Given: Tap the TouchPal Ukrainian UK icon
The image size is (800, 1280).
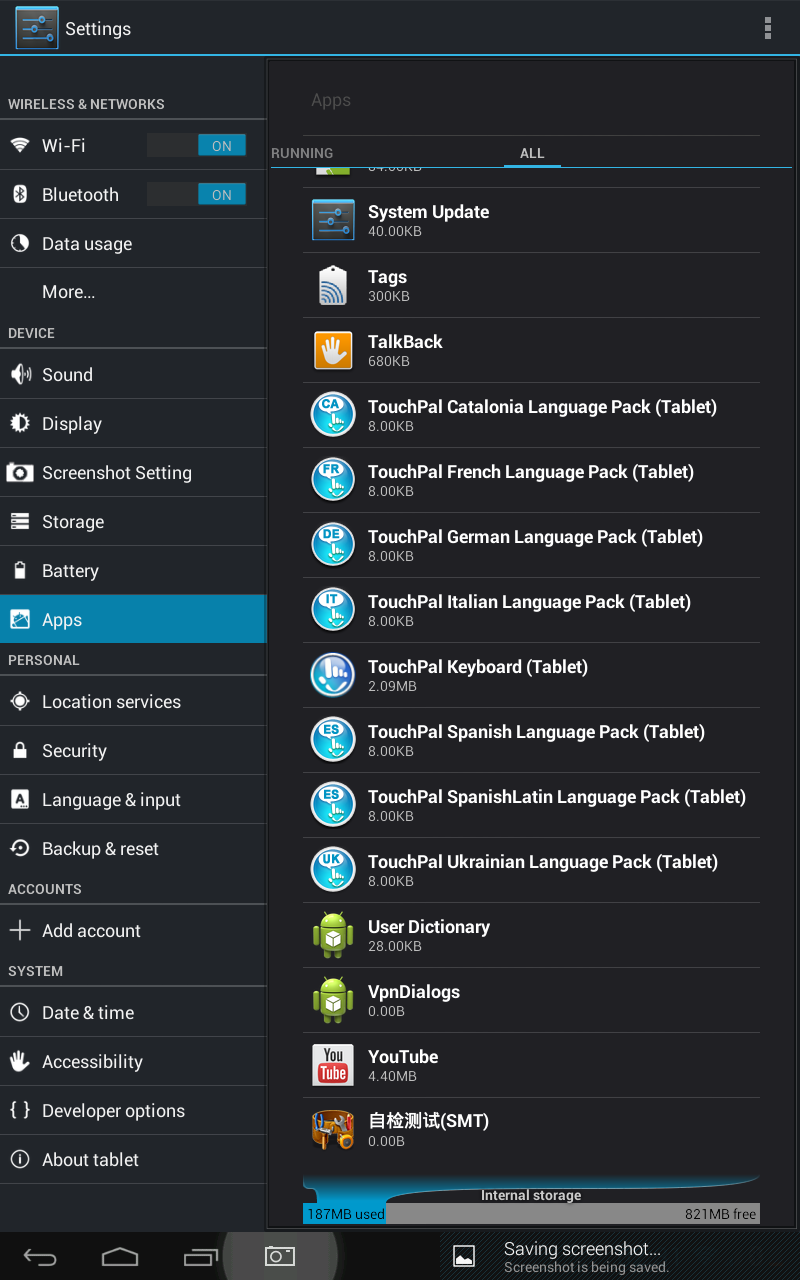Looking at the screenshot, I should click(x=333, y=870).
